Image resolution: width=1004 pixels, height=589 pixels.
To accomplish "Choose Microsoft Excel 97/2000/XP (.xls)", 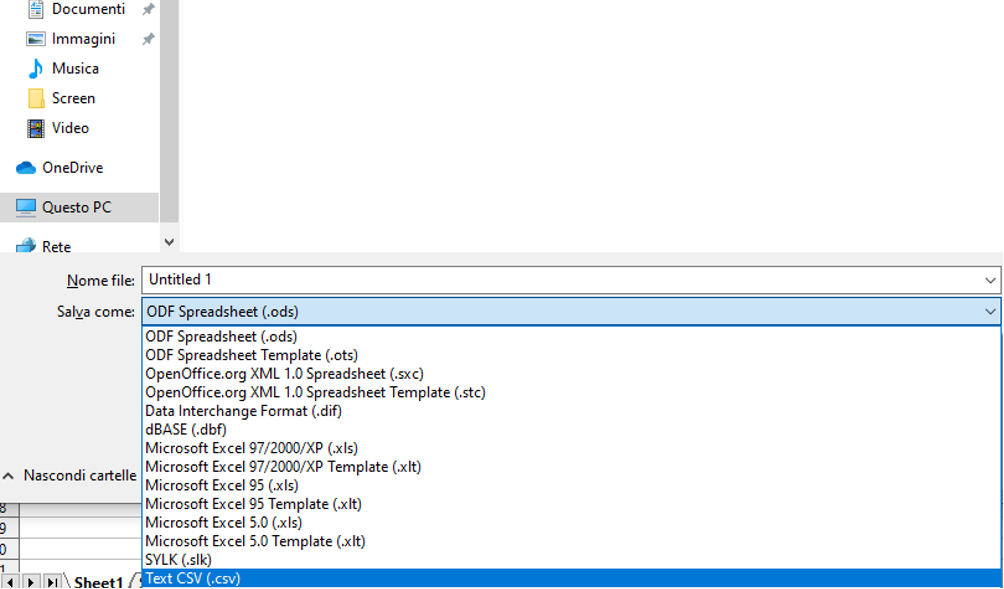I will [x=571, y=448].
